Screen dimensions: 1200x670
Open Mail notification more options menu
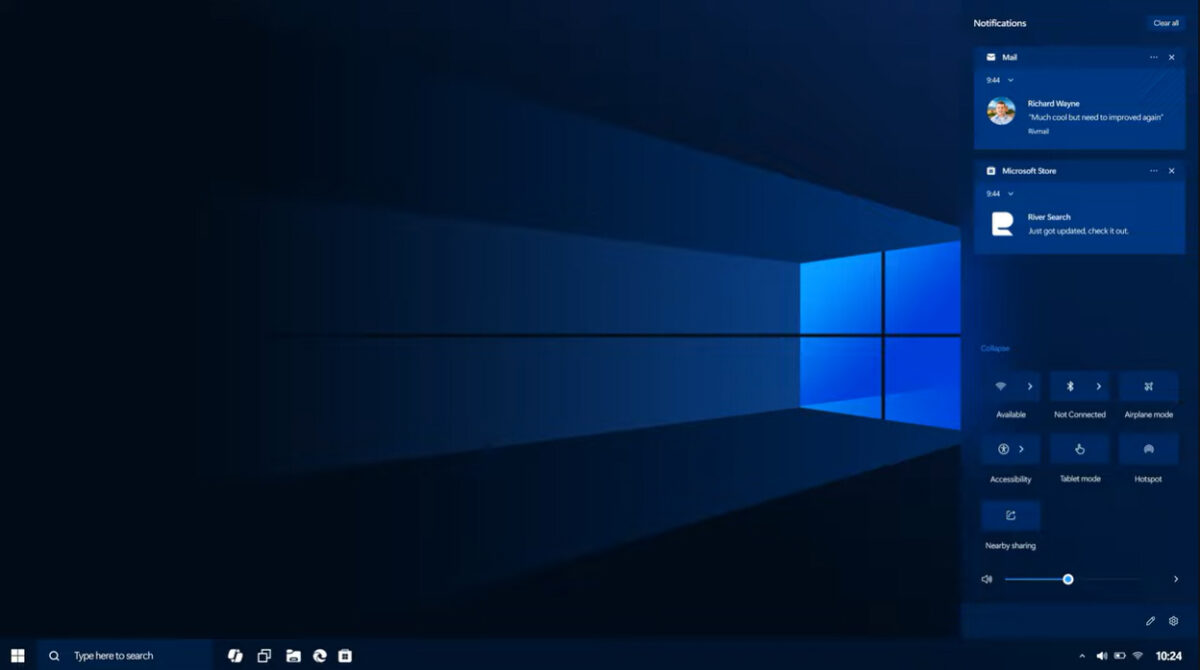click(x=1154, y=57)
